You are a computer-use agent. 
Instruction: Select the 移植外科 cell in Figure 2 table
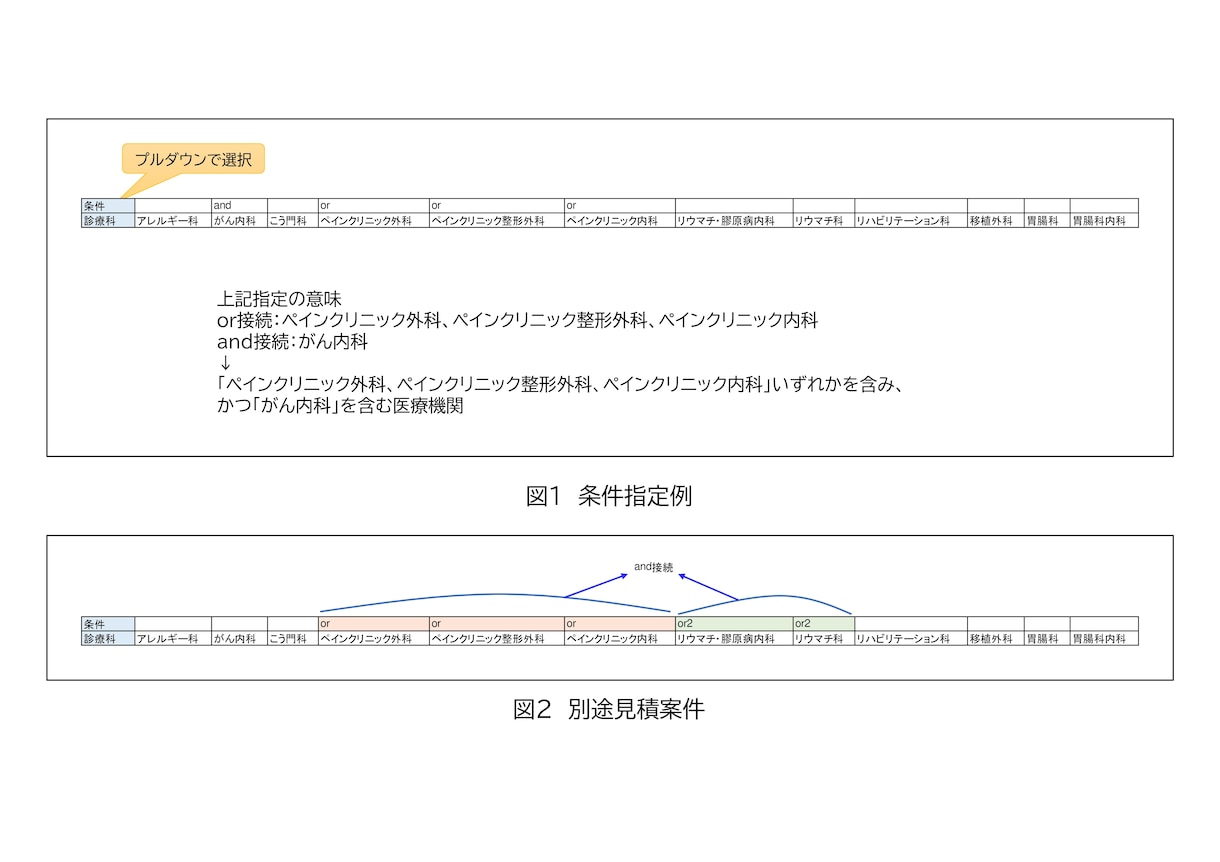[x=995, y=638]
